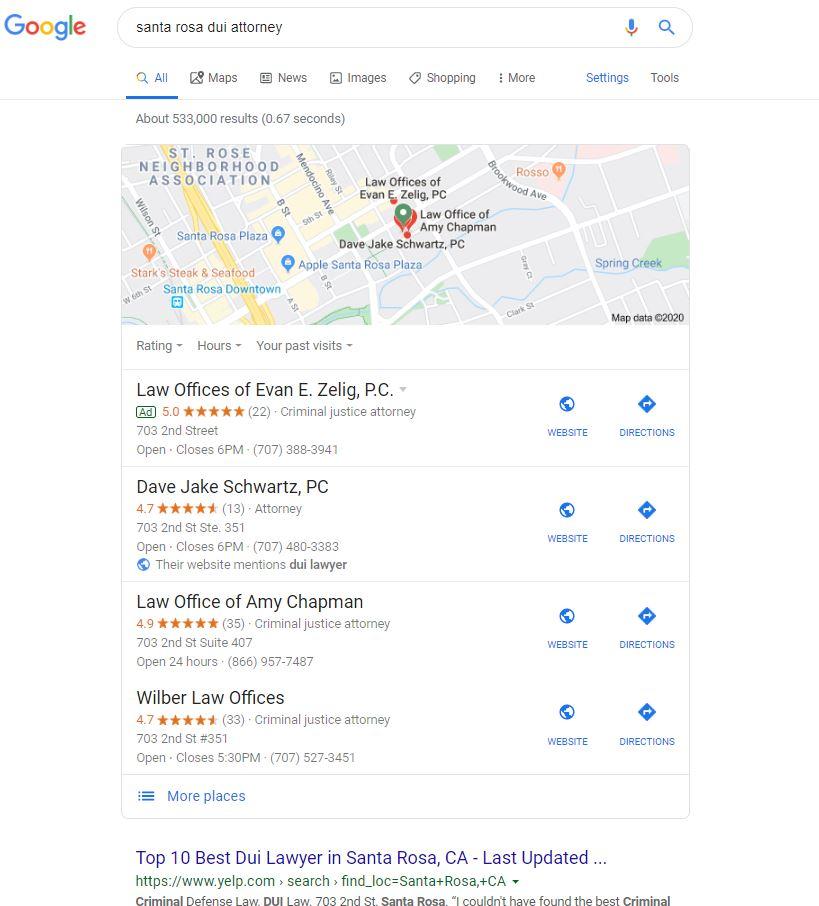Switch to the Images tab

click(x=358, y=77)
